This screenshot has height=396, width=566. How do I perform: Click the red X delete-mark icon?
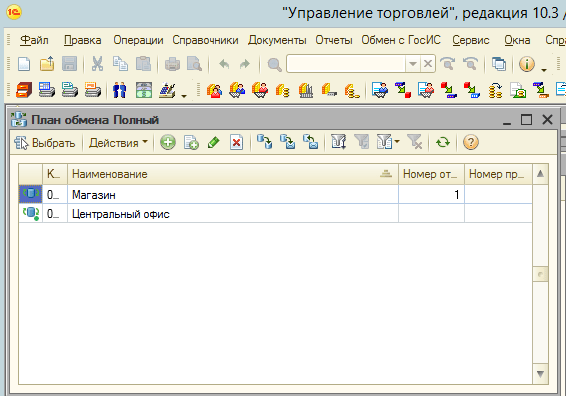point(236,142)
